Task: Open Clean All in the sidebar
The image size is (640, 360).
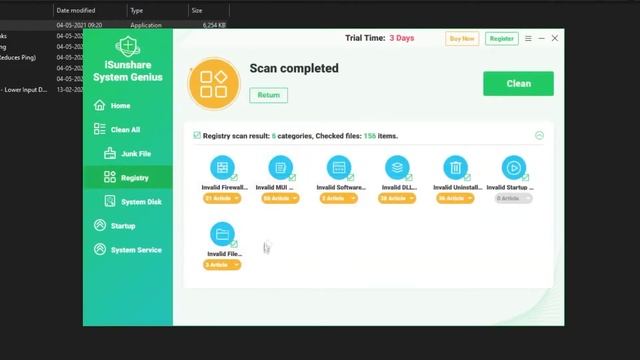Action: (x=128, y=129)
